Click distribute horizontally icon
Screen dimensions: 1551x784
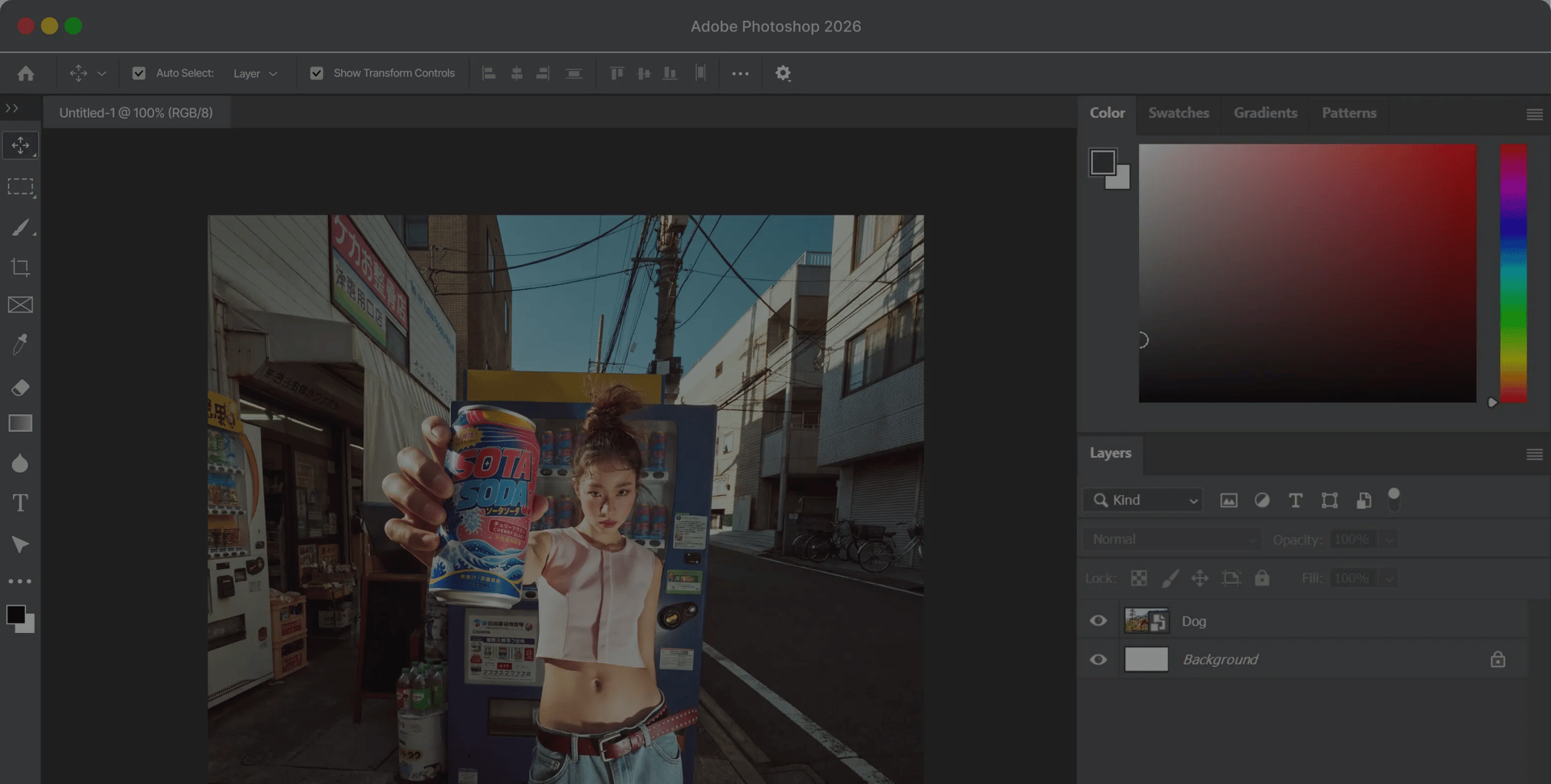[574, 73]
